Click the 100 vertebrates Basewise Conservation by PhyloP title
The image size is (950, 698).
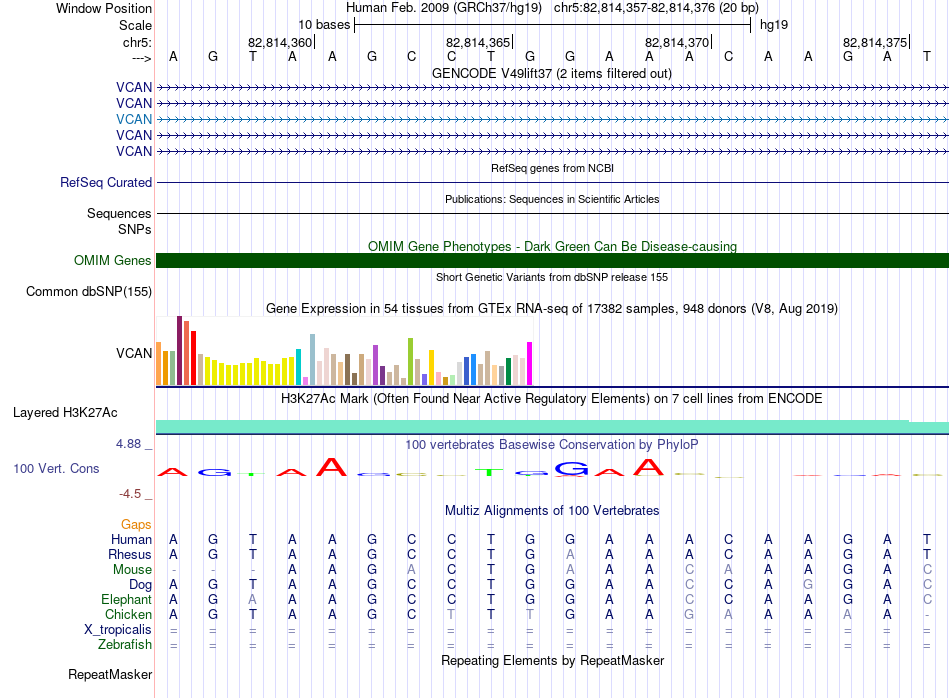(x=552, y=445)
